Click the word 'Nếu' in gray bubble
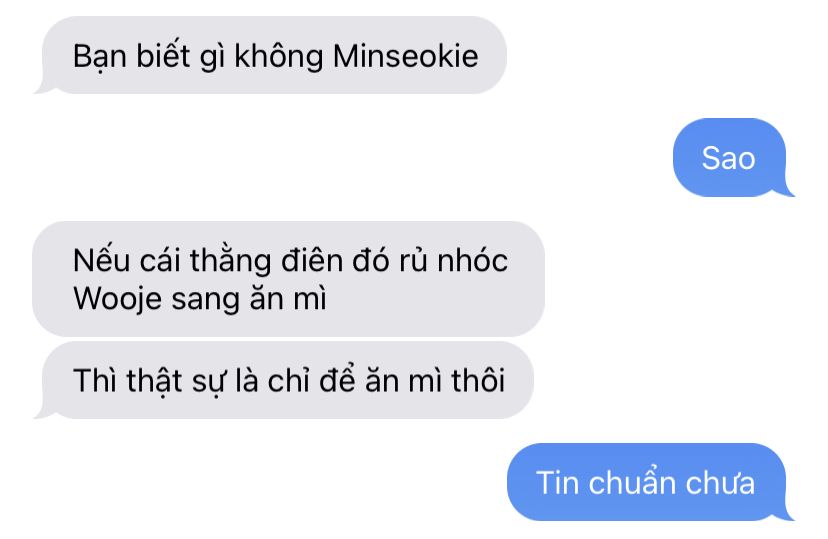828x539 pixels. tap(101, 260)
